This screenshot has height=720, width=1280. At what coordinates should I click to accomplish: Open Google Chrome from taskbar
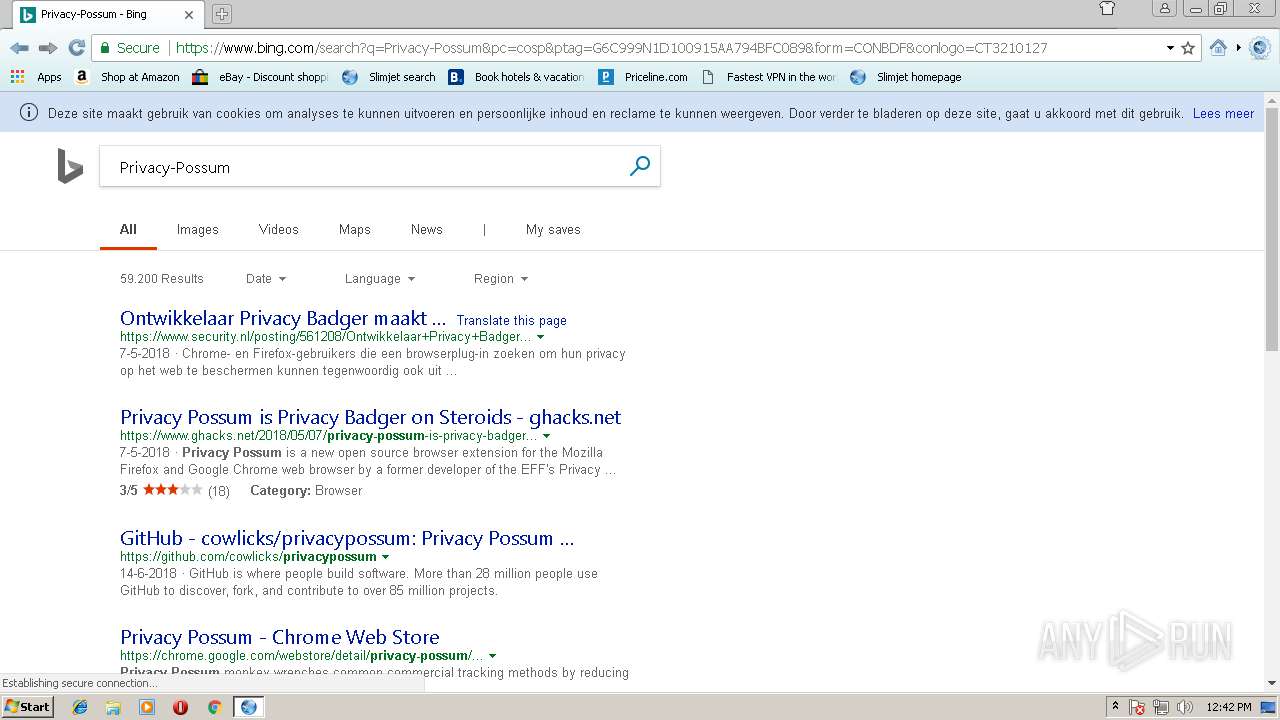[x=214, y=707]
